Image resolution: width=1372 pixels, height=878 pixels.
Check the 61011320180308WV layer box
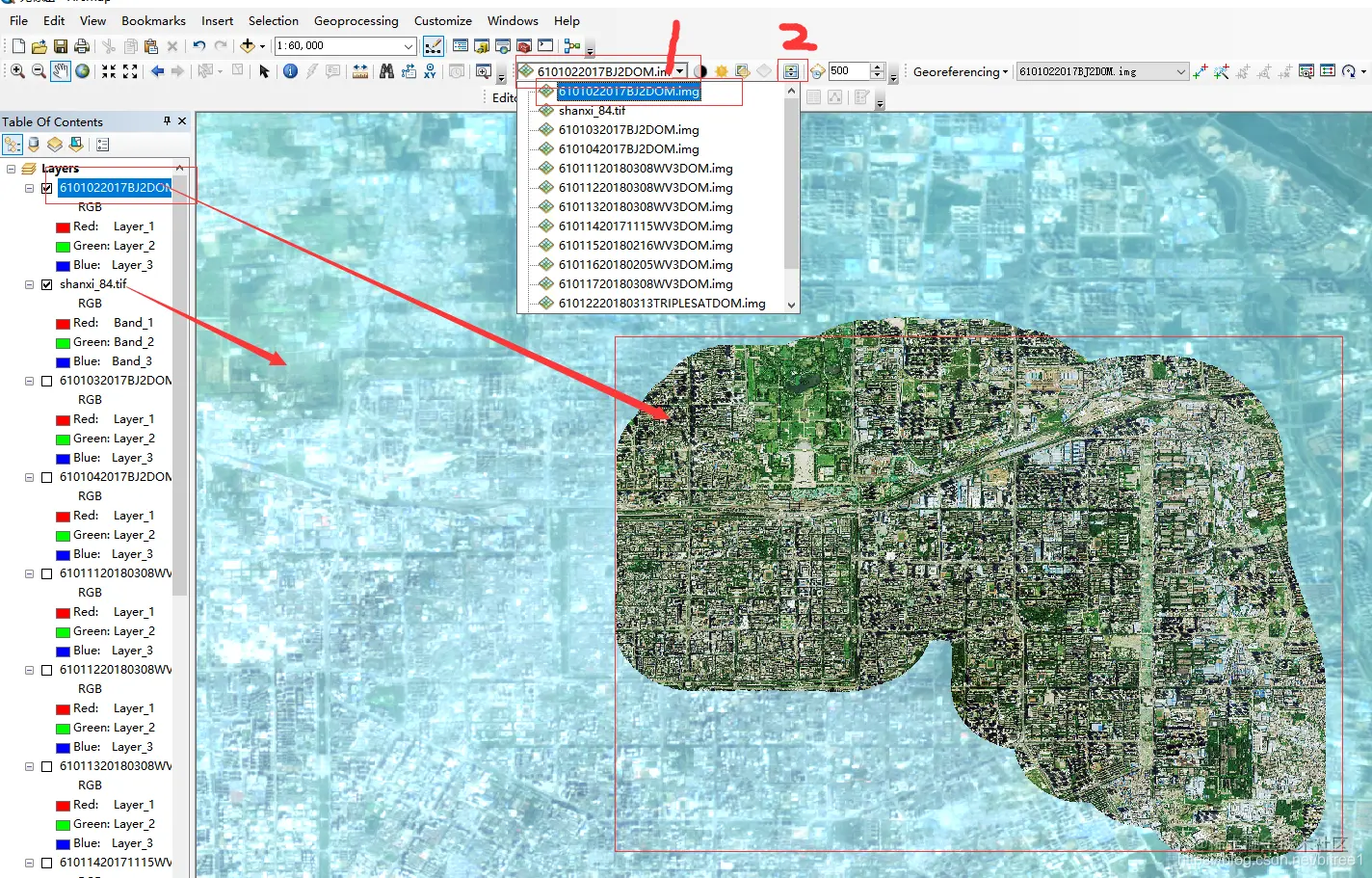[46, 766]
